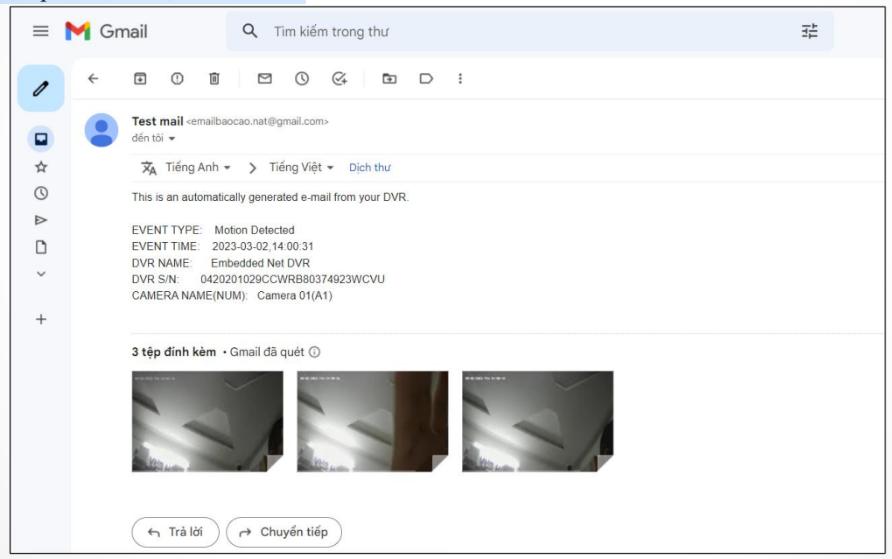The height and width of the screenshot is (559, 892).
Task: Move the email to a folder
Action: coord(389,78)
